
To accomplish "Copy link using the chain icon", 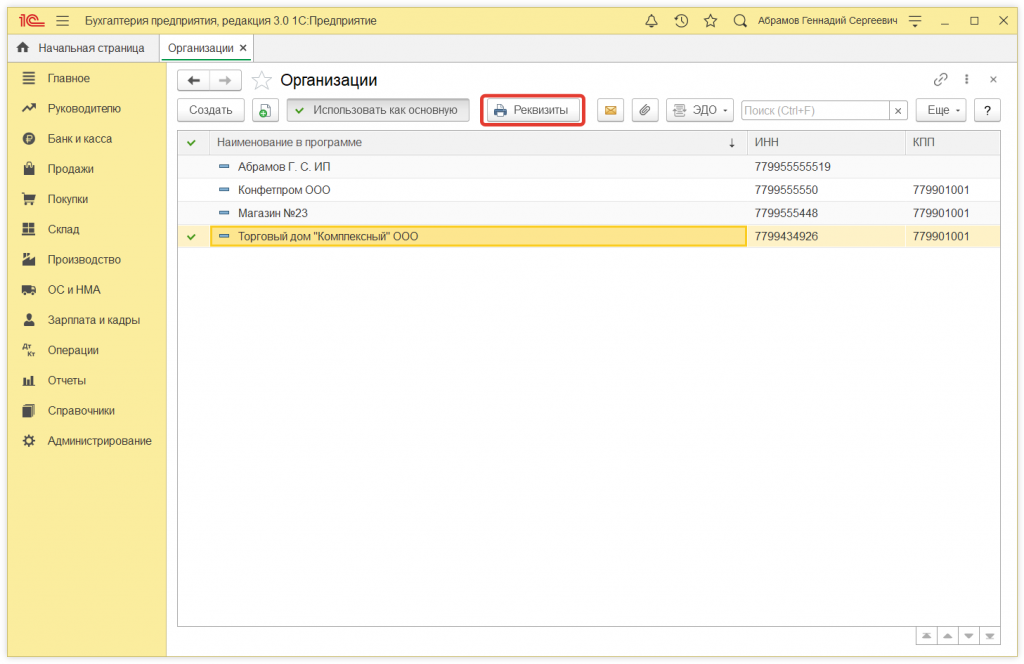I will point(940,80).
